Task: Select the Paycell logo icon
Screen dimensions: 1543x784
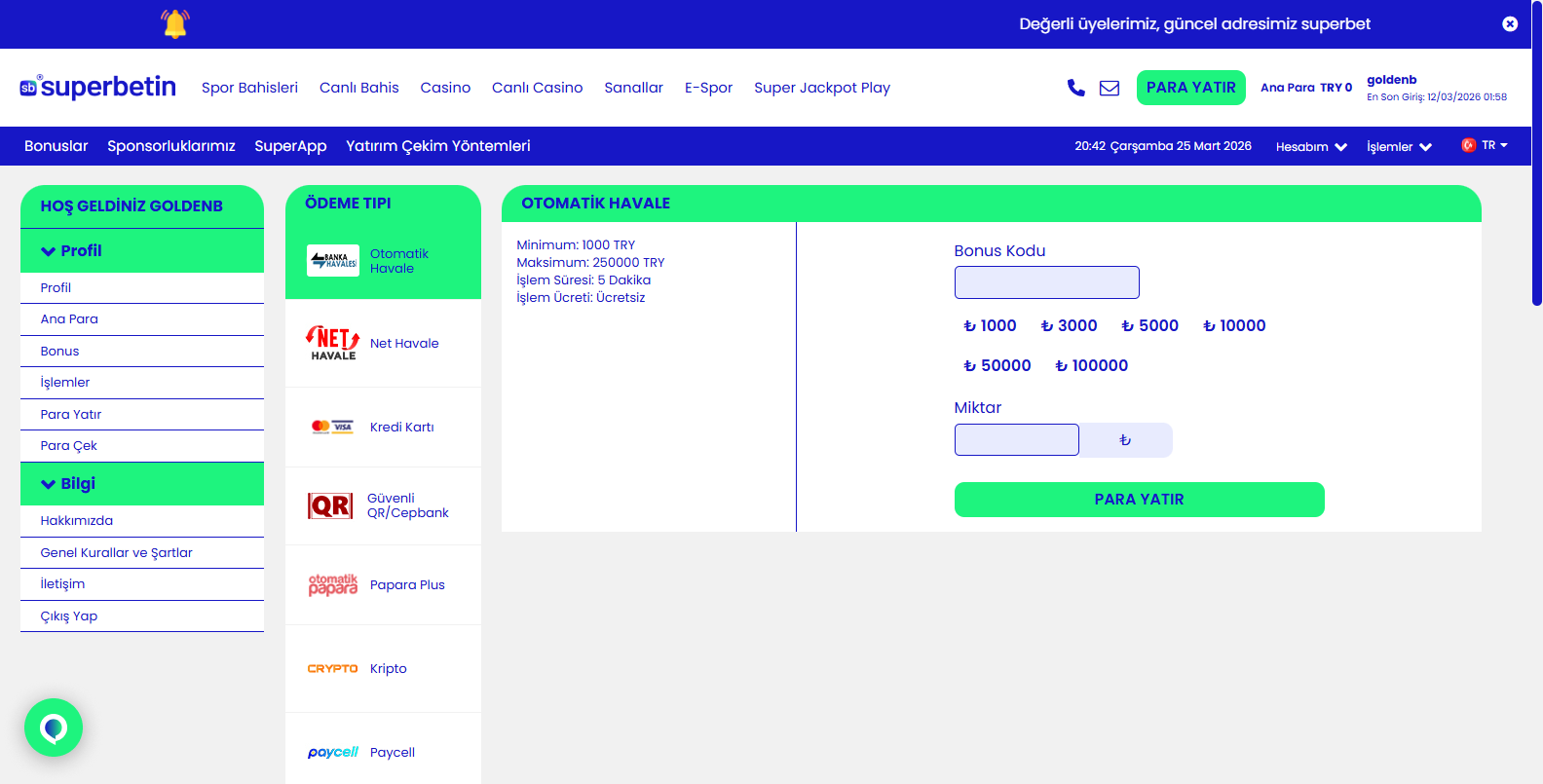Action: (x=333, y=752)
